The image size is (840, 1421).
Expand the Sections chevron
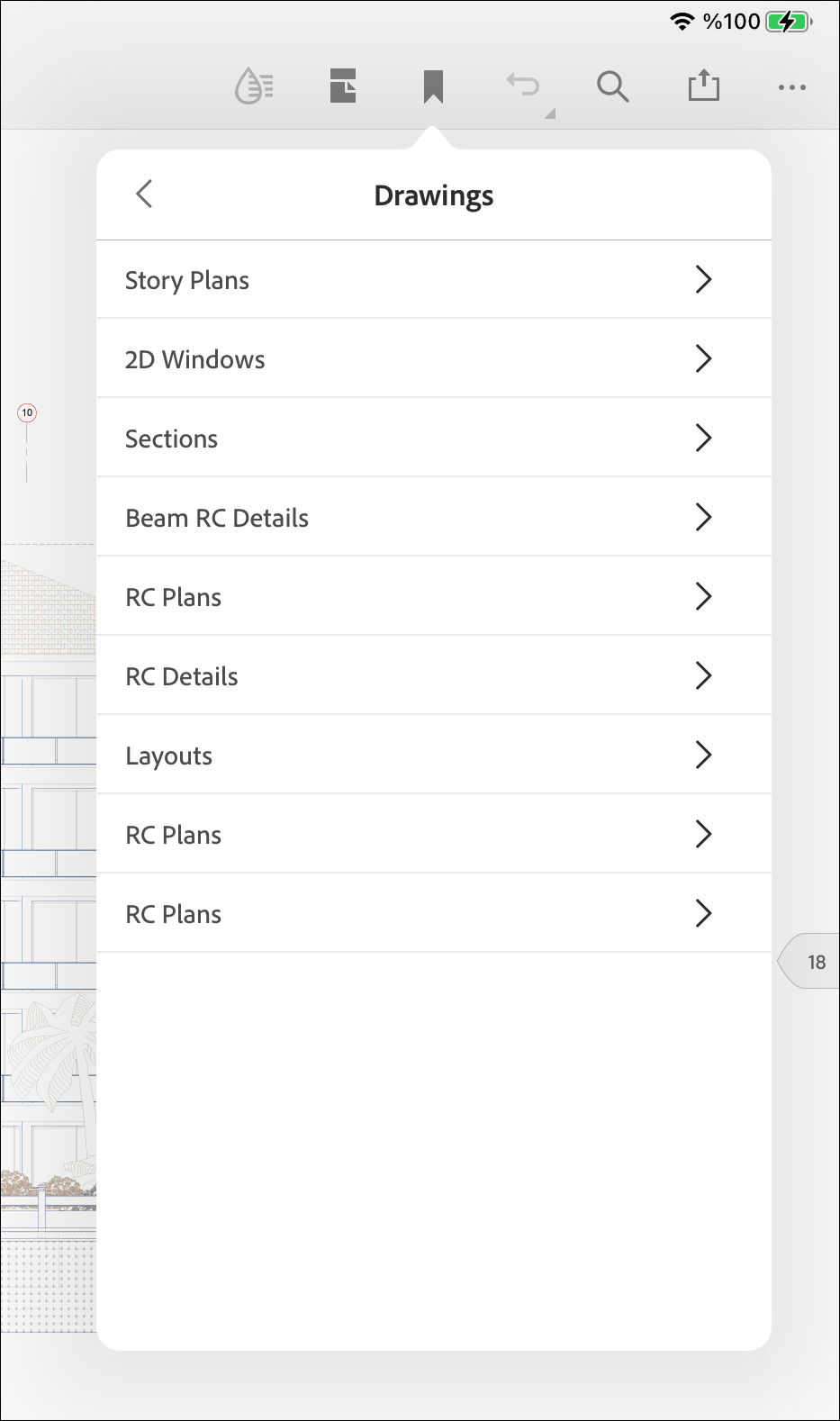703,439
